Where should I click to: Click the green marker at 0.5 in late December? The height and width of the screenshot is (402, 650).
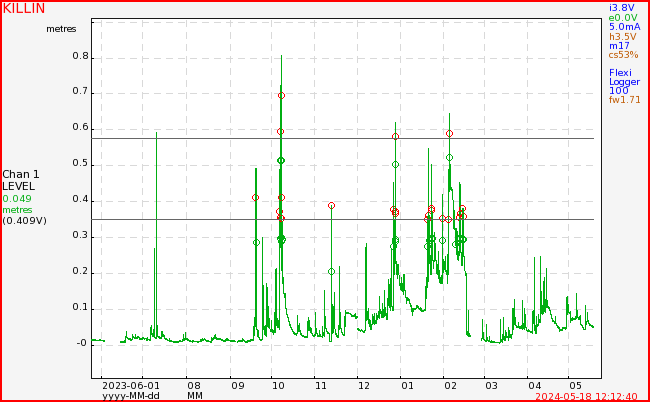coord(395,165)
